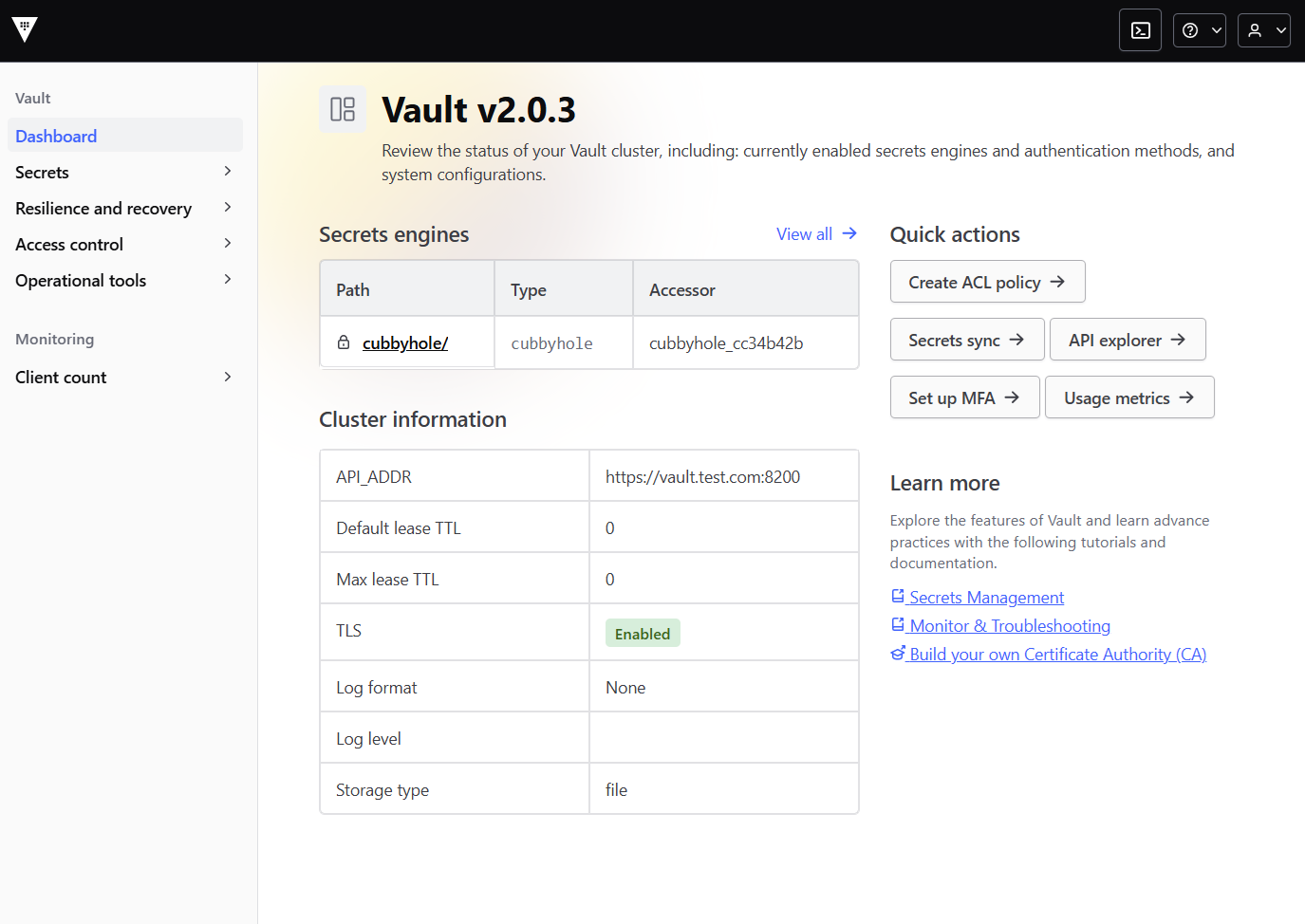1305x924 pixels.
Task: Click the Accessor column header
Action: (746, 288)
